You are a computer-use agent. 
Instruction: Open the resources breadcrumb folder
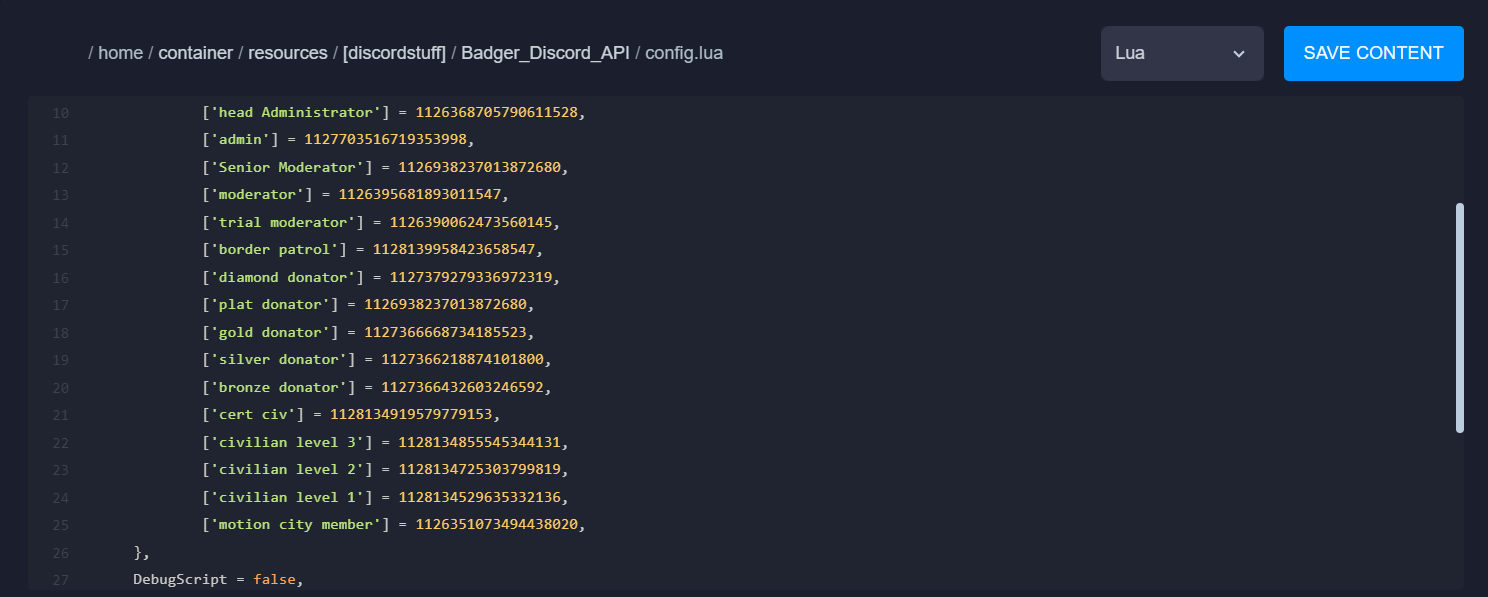point(288,53)
